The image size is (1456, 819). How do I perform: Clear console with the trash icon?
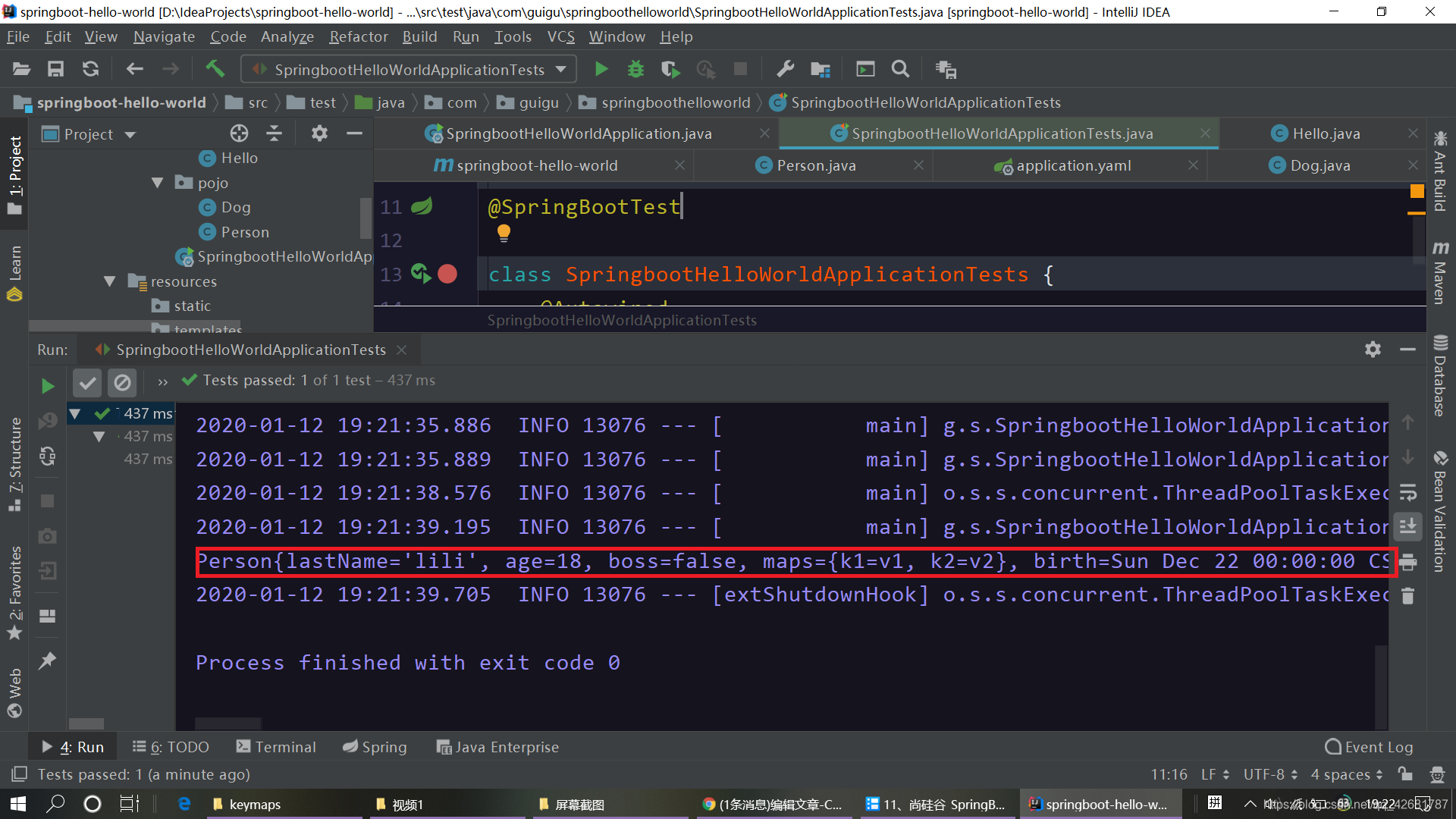pyautogui.click(x=1408, y=596)
